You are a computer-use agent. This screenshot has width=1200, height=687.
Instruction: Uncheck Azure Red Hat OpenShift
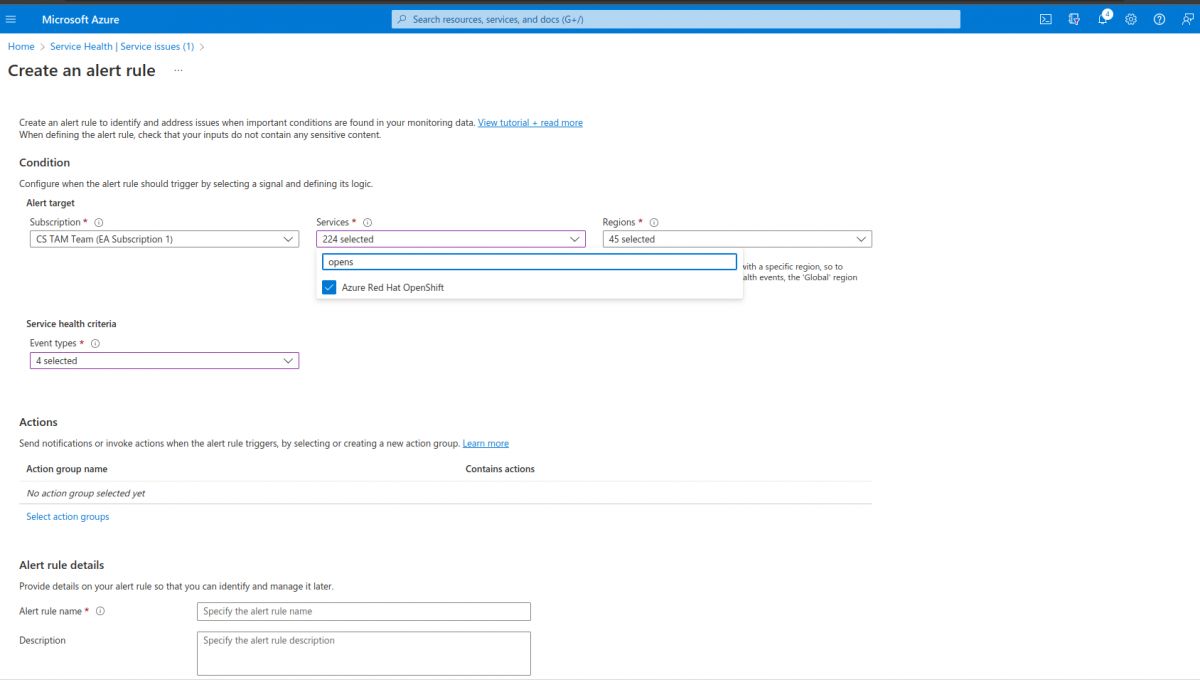click(x=329, y=286)
